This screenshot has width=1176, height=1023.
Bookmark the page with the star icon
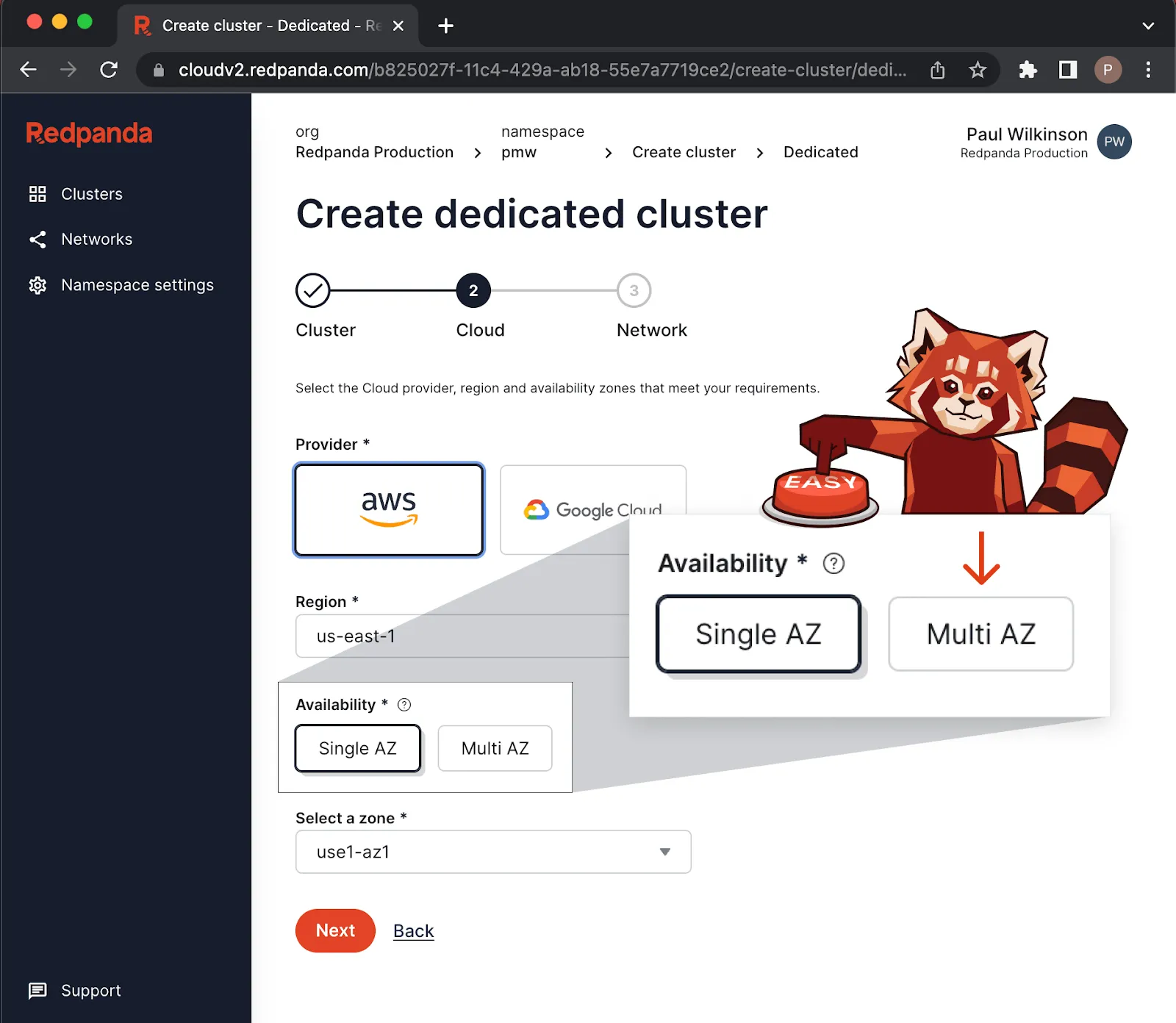[x=978, y=70]
